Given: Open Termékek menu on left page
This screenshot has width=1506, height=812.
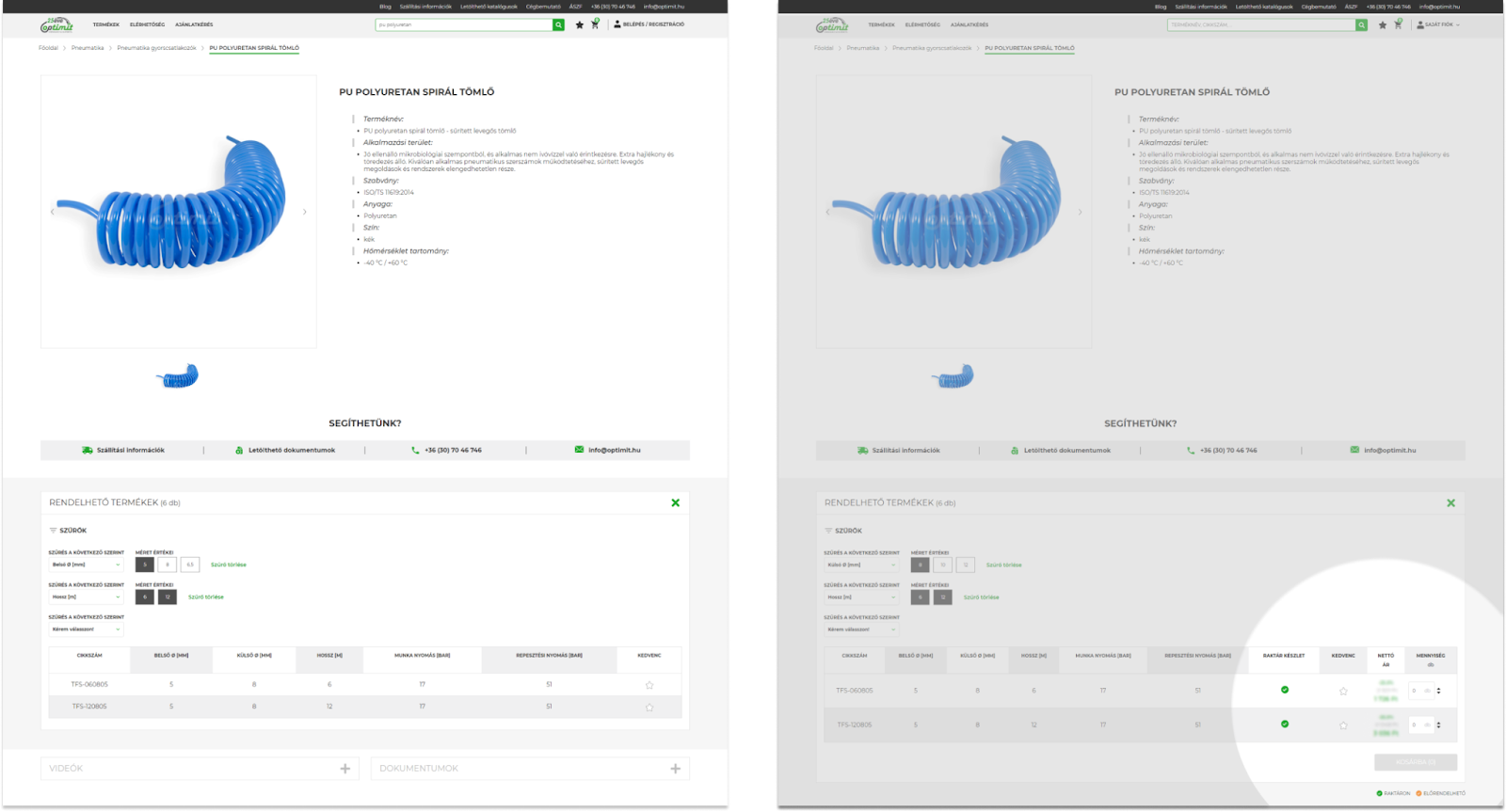Looking at the screenshot, I should tap(106, 24).
